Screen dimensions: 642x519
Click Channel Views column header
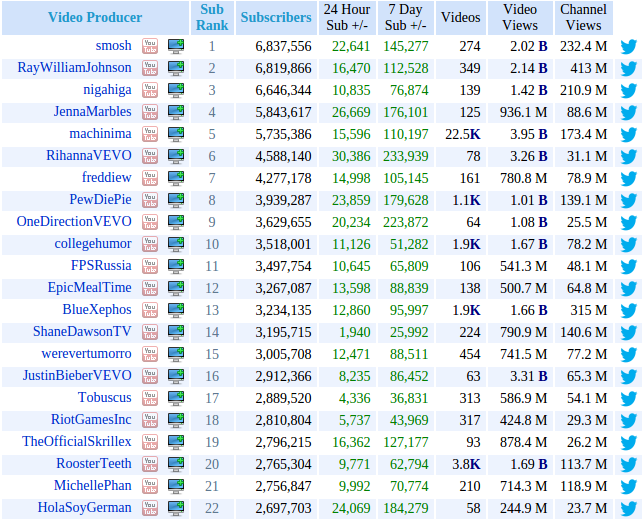click(583, 18)
